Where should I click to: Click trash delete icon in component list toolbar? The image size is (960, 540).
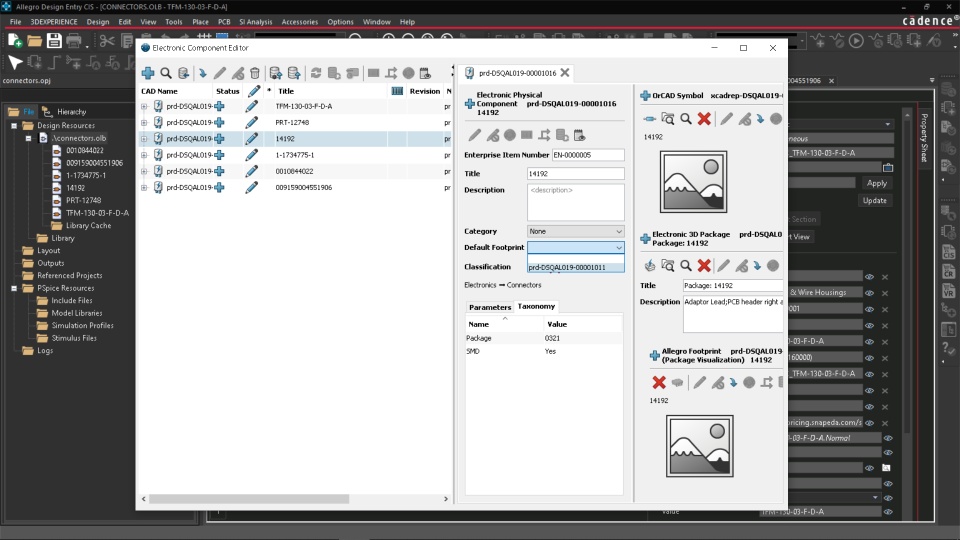[x=255, y=73]
